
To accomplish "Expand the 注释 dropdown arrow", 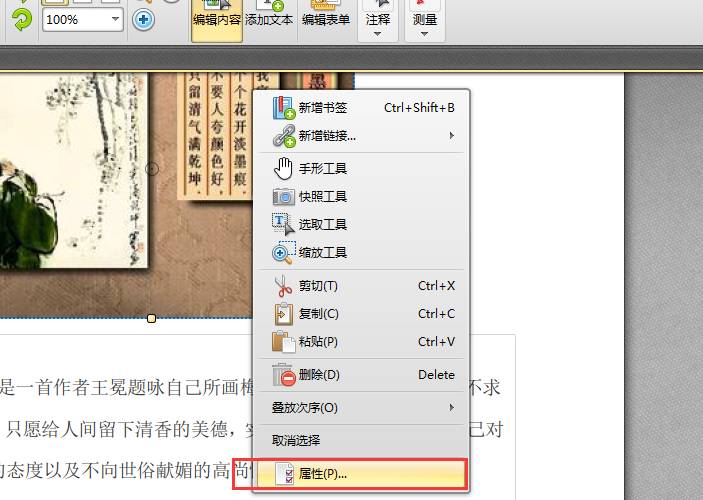I will pos(377,34).
